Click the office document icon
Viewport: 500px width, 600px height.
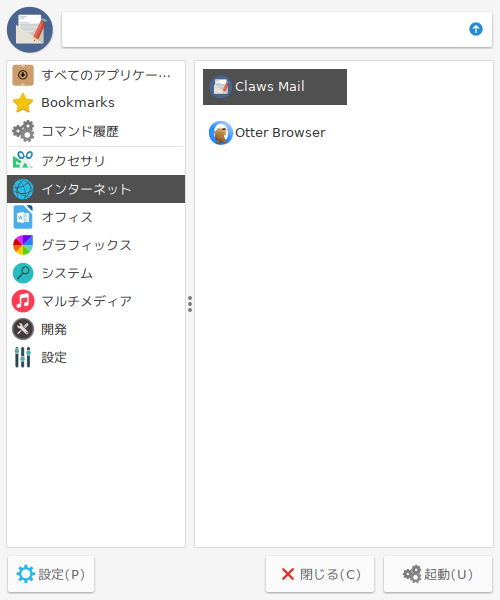[23, 217]
